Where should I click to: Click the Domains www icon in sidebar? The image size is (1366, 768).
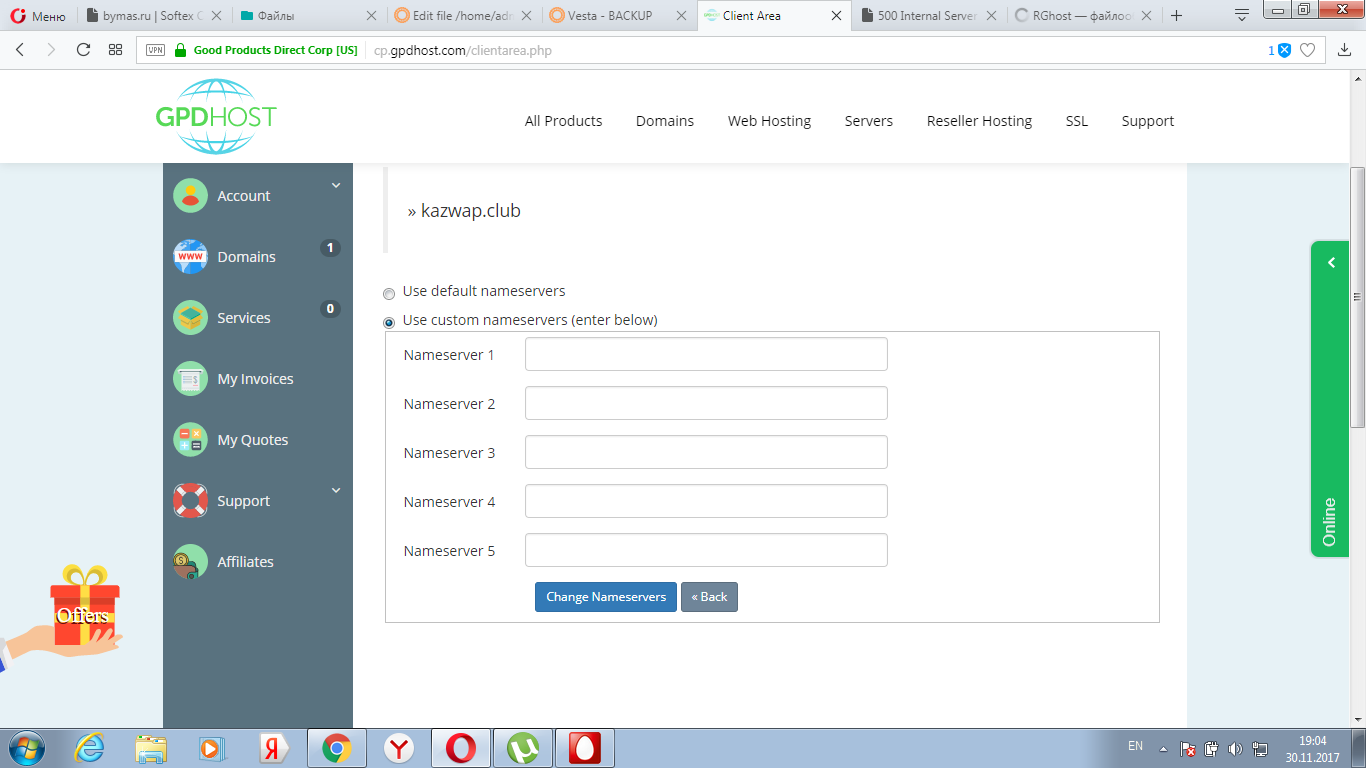(190, 257)
